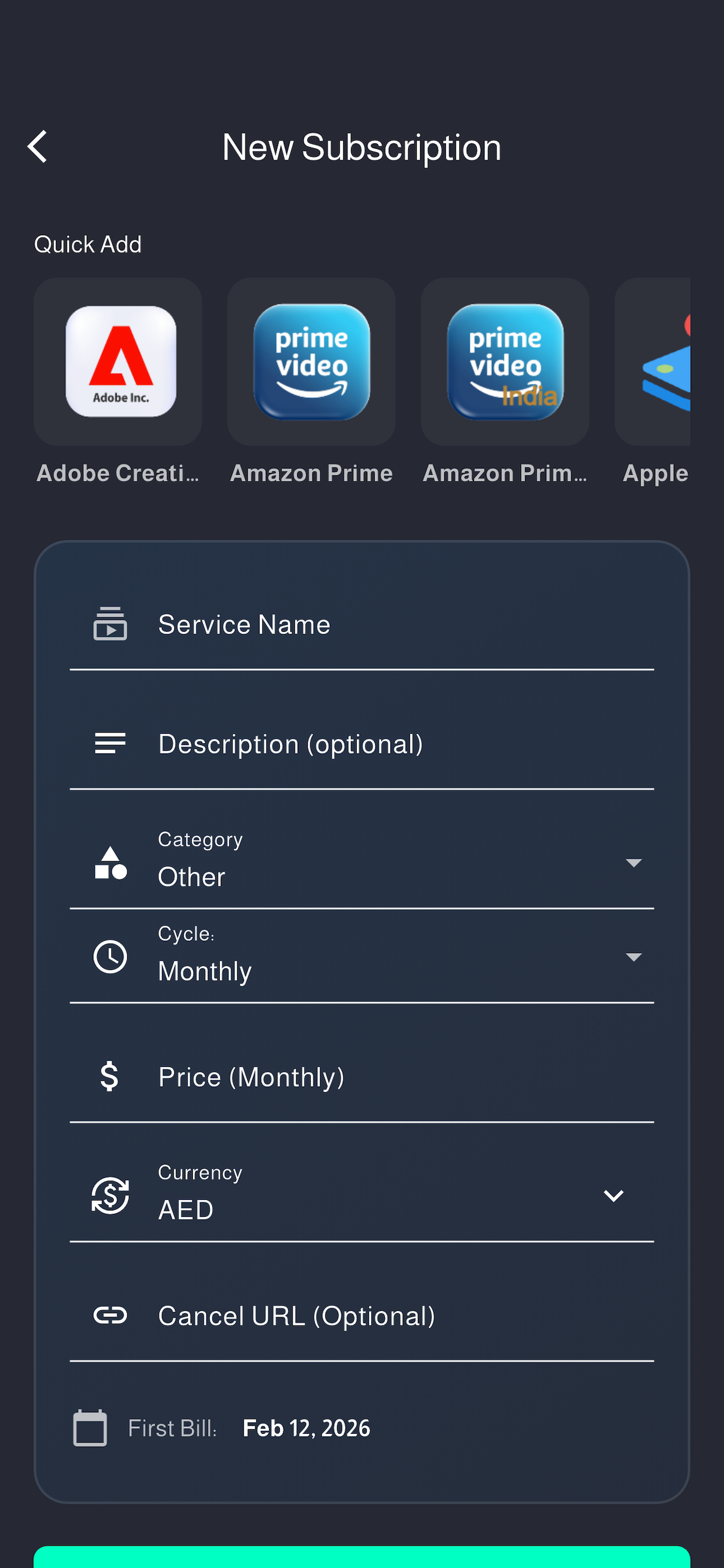Viewport: 724px width, 1568px height.
Task: Expand the Cycle dropdown set to Monthly
Action: click(362, 956)
